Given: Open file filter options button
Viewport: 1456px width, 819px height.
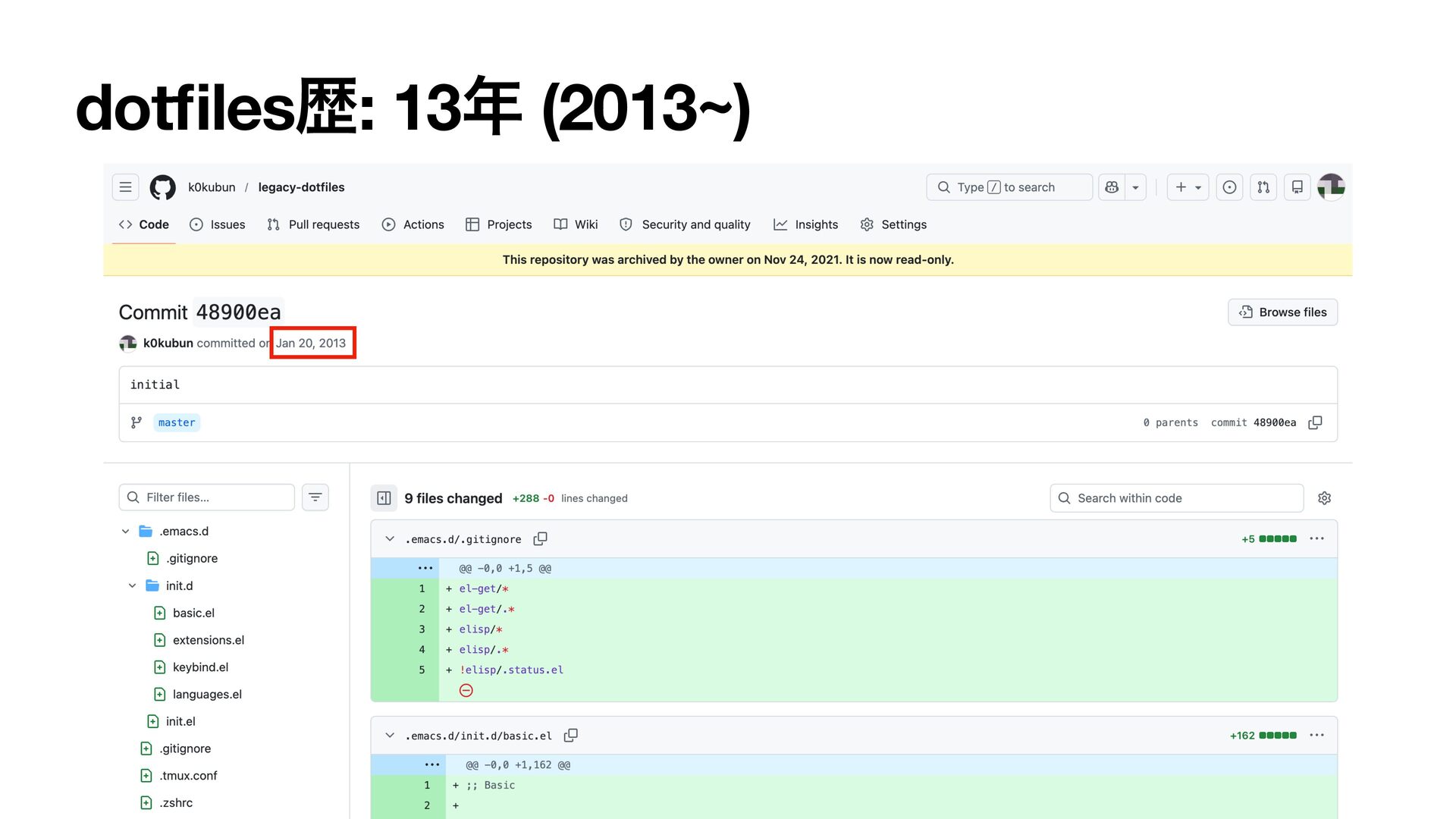Looking at the screenshot, I should pyautogui.click(x=315, y=497).
